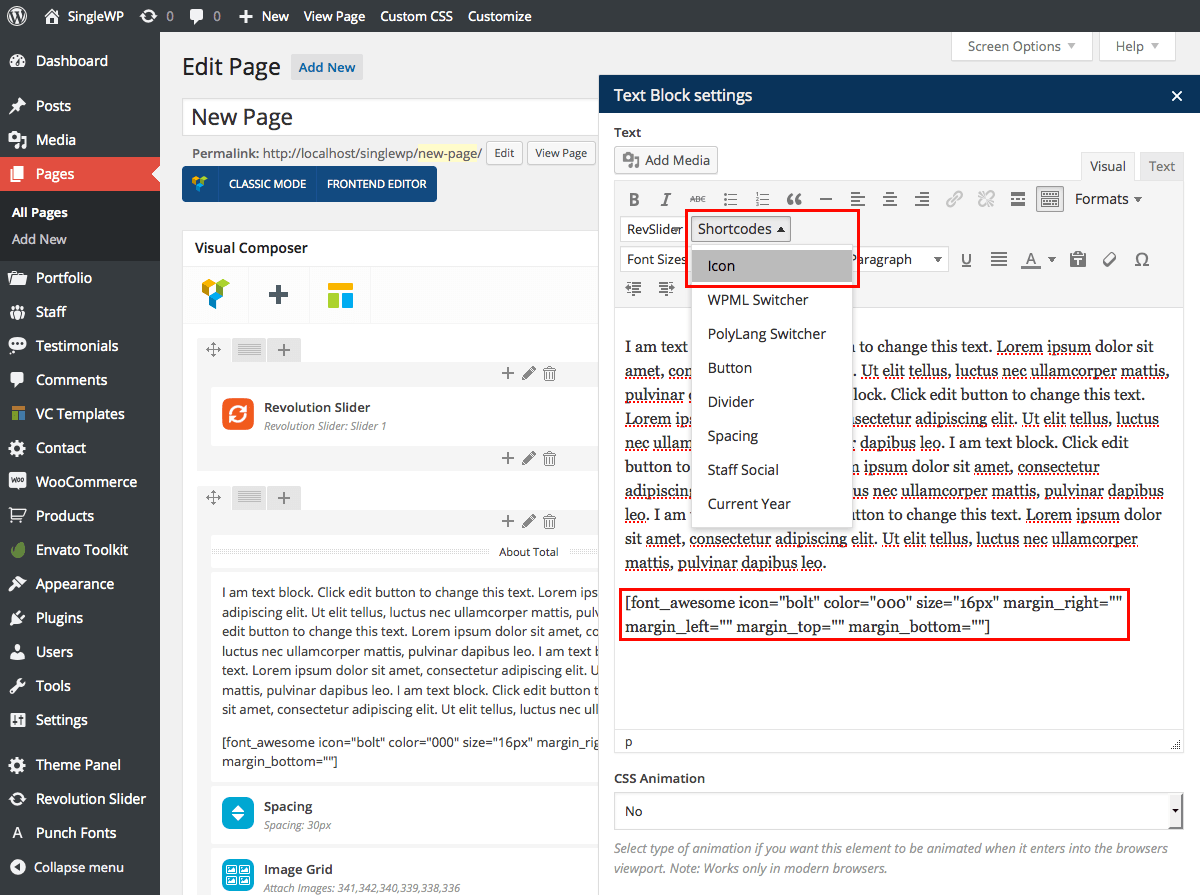Apply bold formatting in editor toolbar
1200x895 pixels.
pos(634,199)
